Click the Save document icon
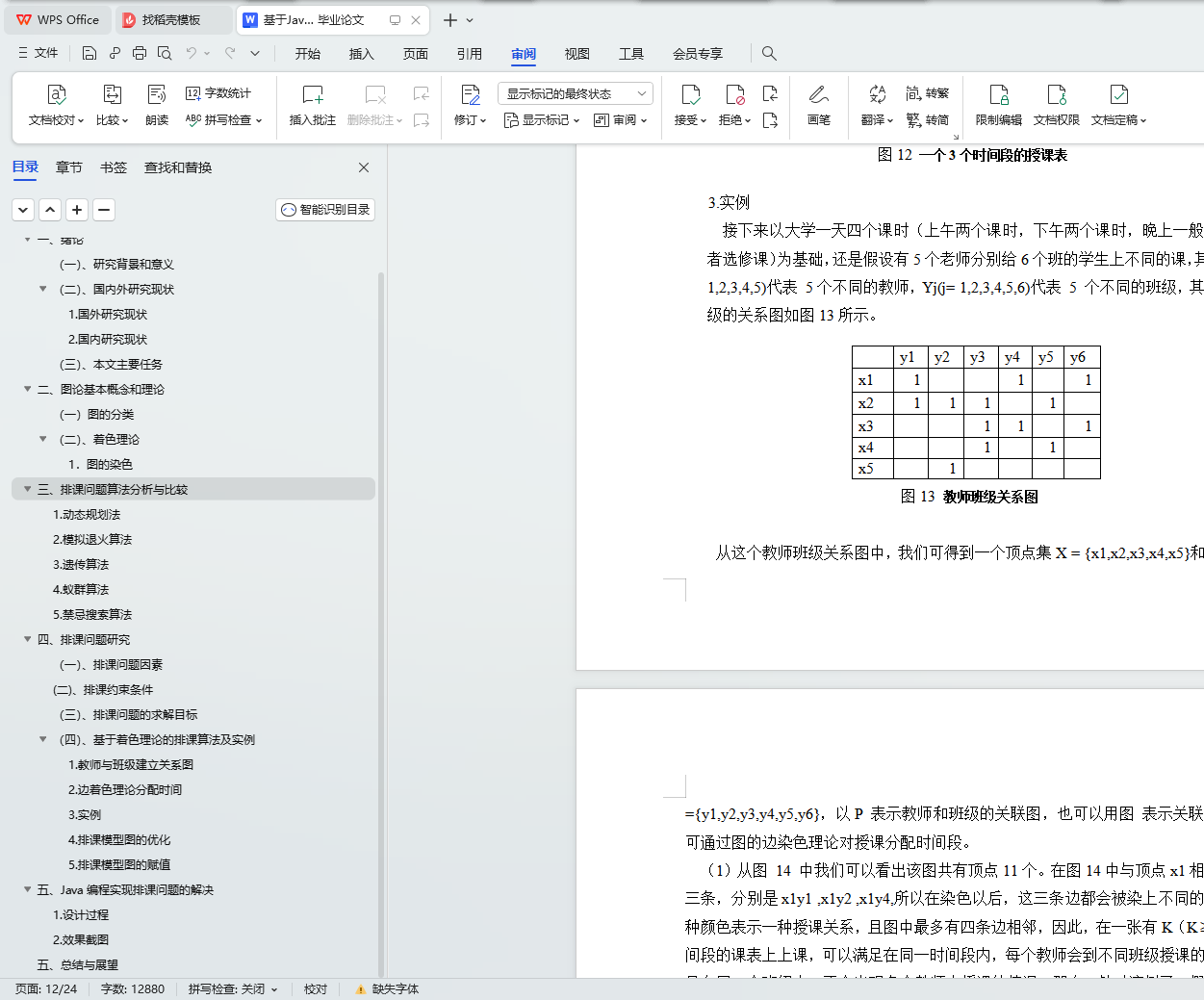The image size is (1204, 1000). (x=90, y=53)
